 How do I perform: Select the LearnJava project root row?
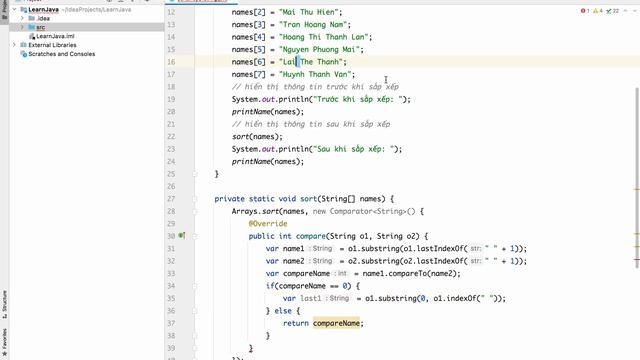[x=87, y=9]
